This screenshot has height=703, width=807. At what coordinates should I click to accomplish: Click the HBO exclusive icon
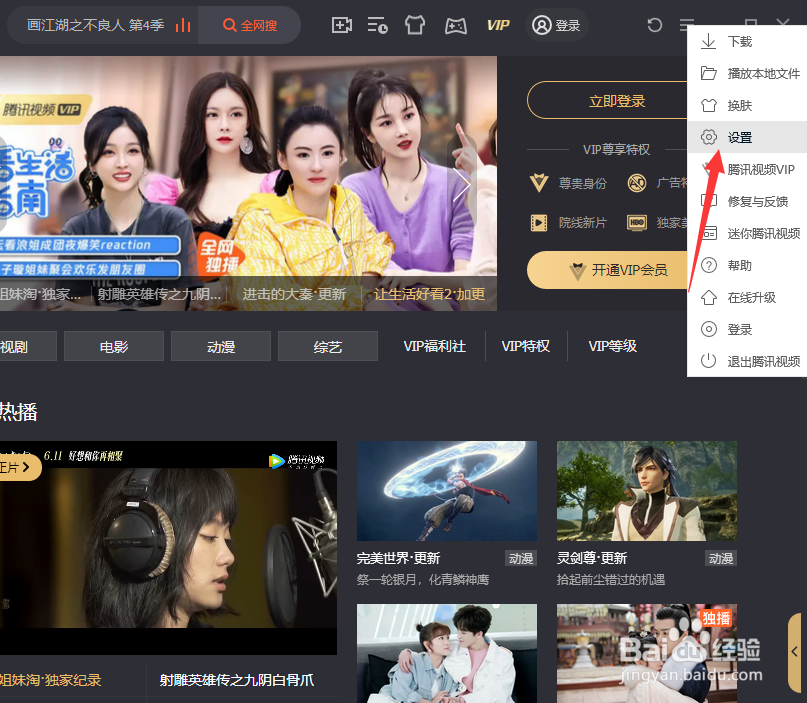(x=637, y=223)
